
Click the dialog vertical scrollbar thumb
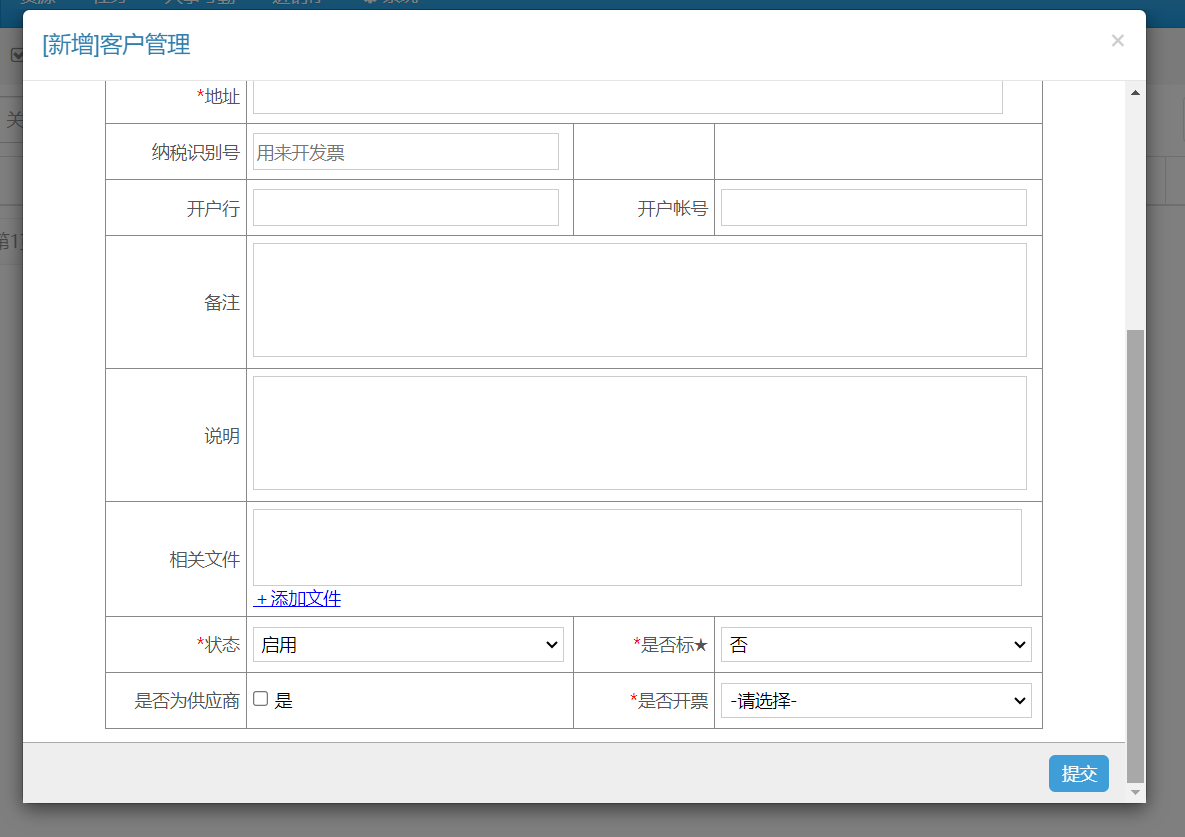(1135, 556)
